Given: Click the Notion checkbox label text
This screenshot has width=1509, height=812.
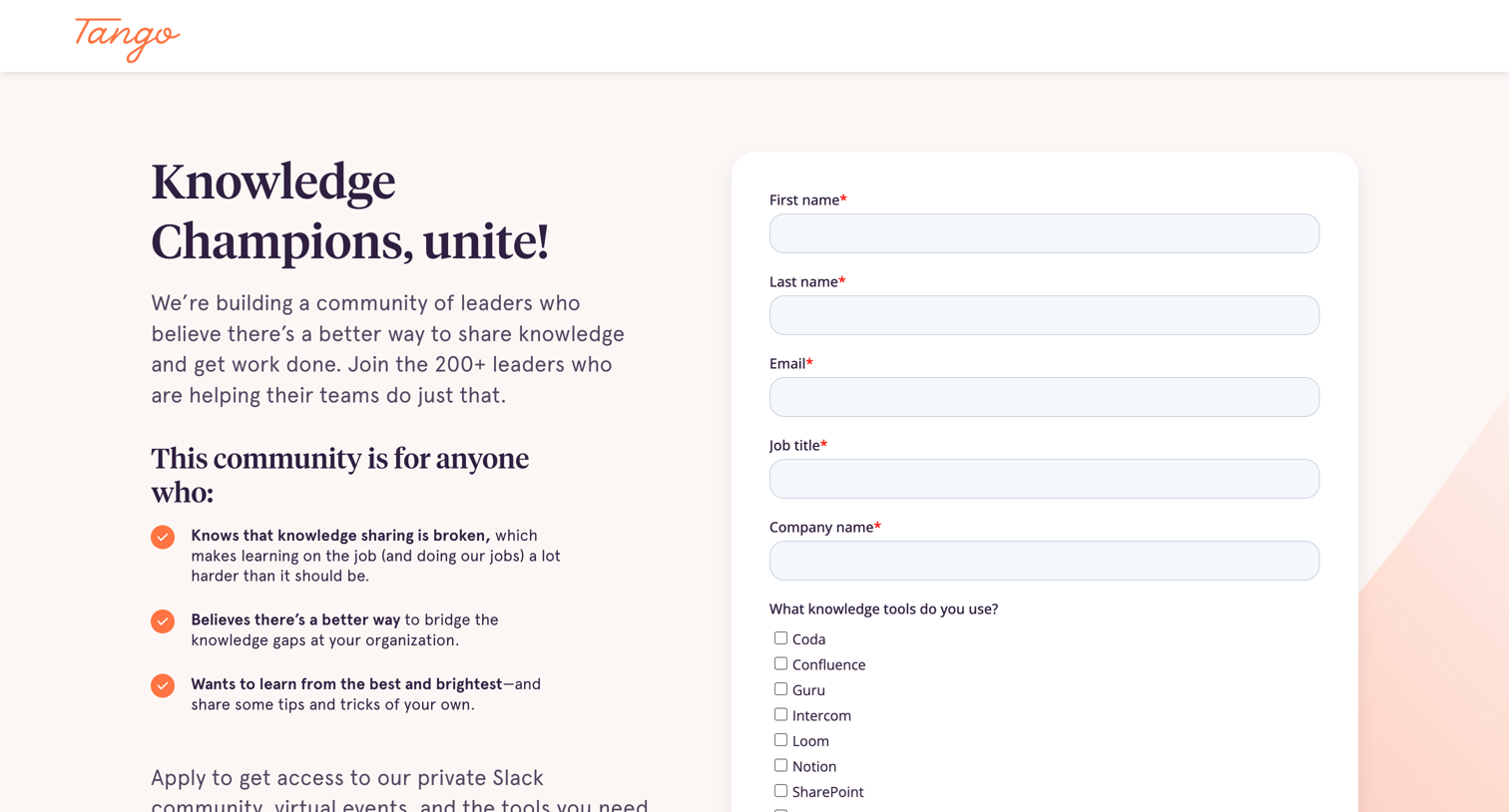Looking at the screenshot, I should 814,766.
